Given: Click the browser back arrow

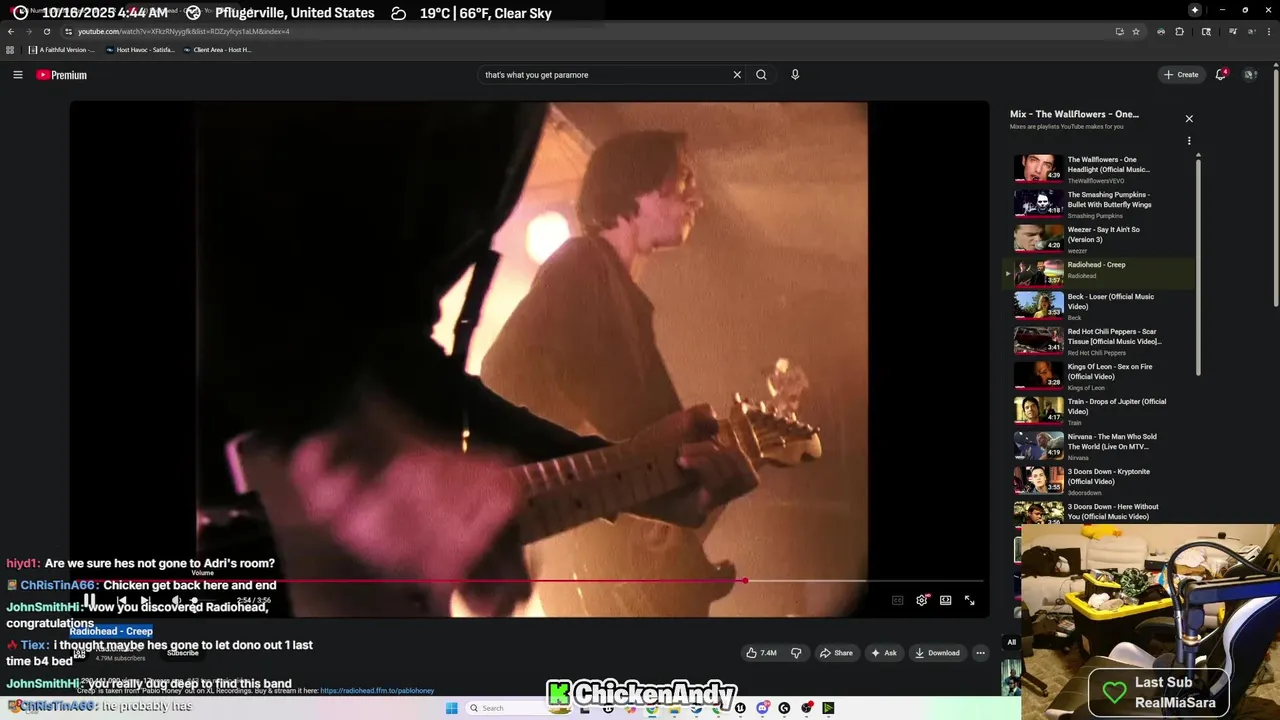Looking at the screenshot, I should [x=11, y=31].
